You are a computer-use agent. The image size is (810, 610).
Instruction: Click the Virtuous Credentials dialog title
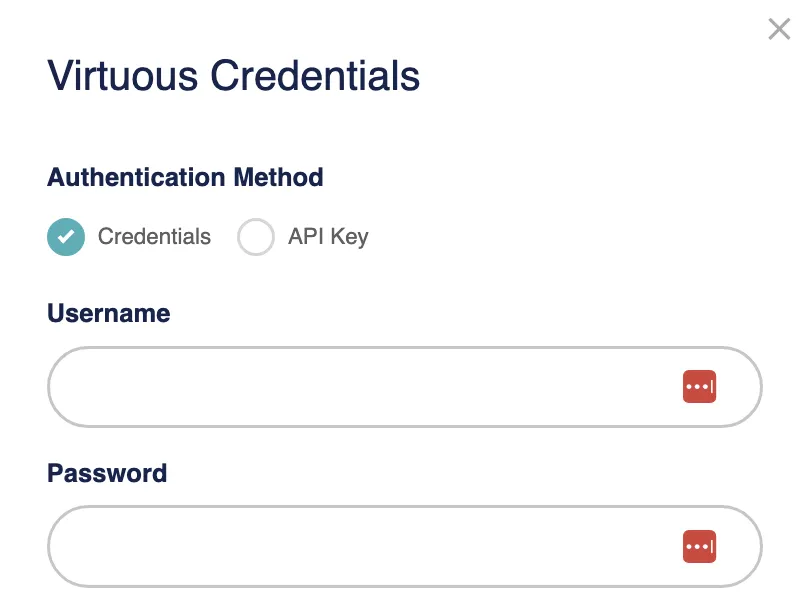click(x=233, y=76)
